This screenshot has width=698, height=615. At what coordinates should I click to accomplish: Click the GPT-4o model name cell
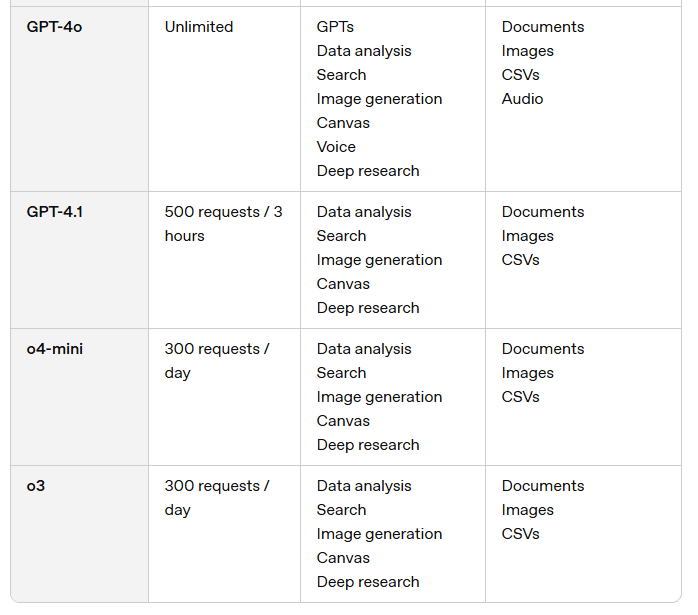pos(54,27)
